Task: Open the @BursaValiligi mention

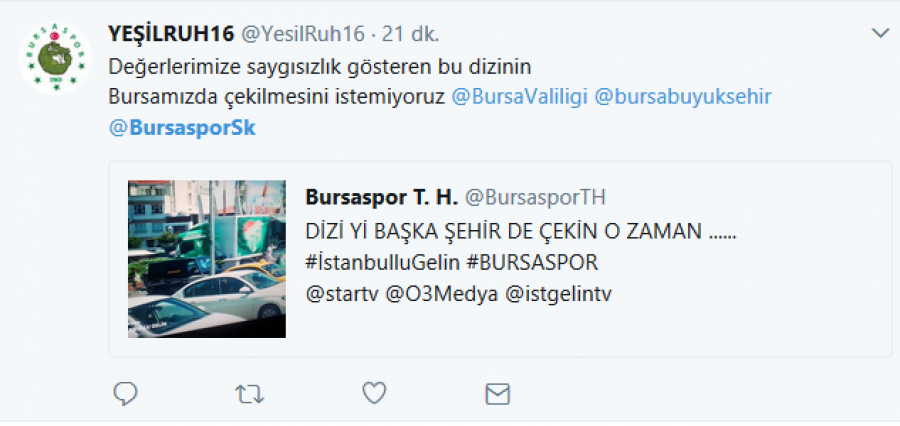Action: pos(519,98)
